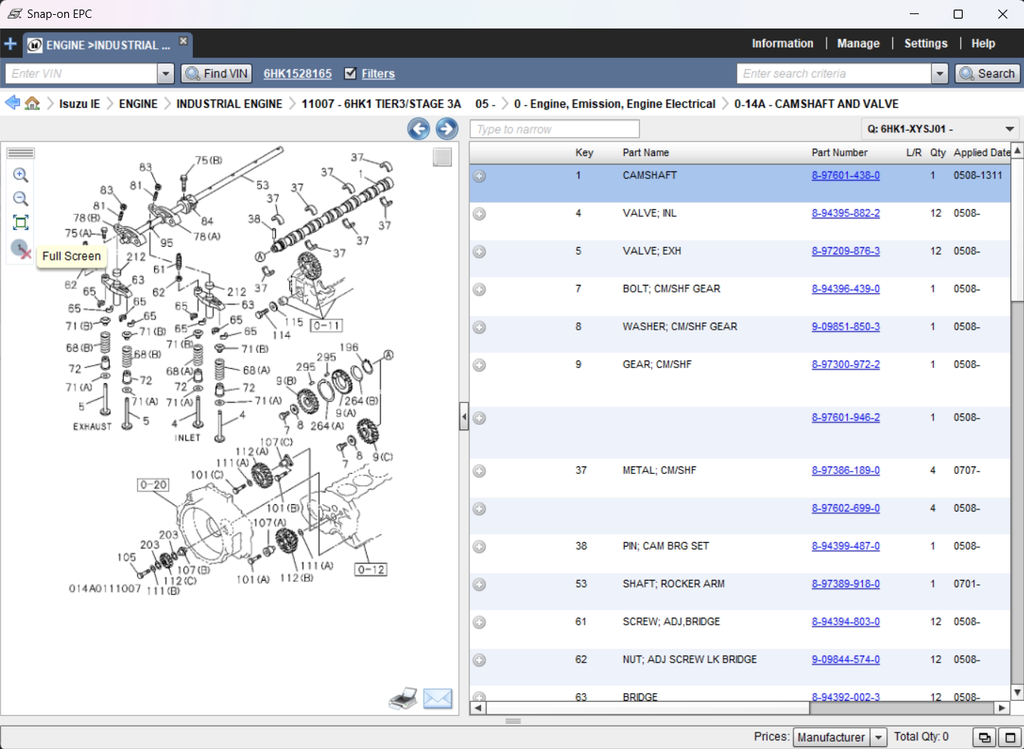
Task: Expand the CAMSHAFT row plus icon
Action: 479,176
